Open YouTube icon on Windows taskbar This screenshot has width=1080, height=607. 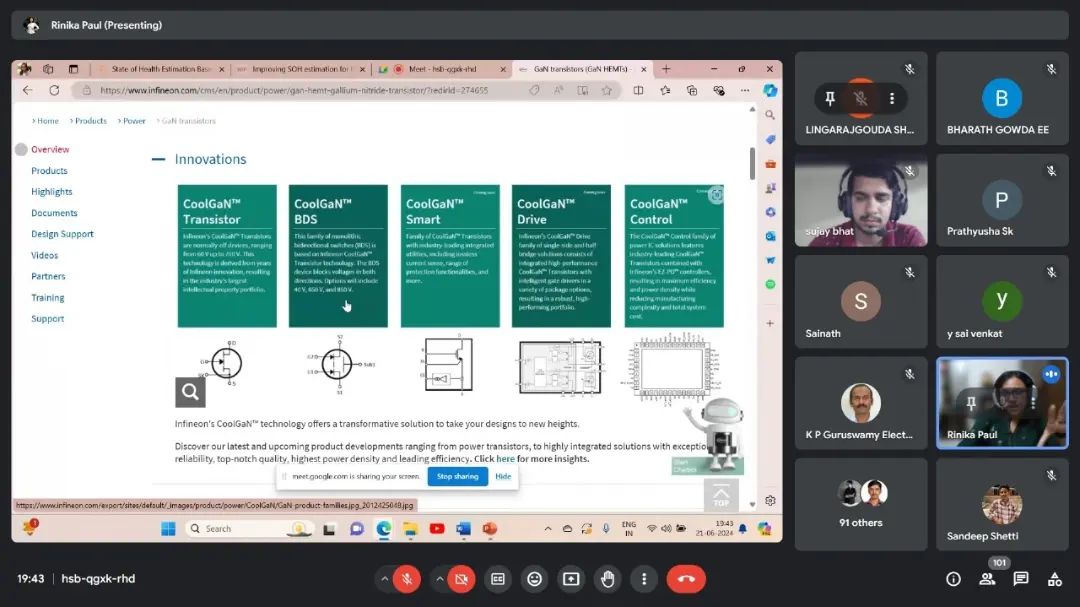(437, 528)
